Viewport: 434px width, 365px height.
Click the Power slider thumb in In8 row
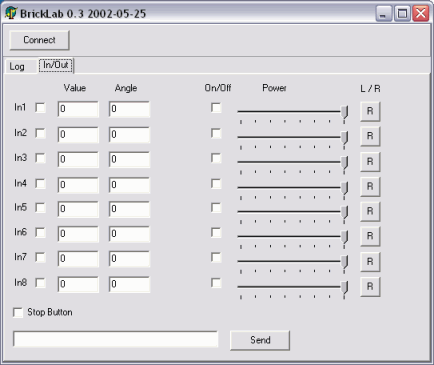tap(344, 287)
